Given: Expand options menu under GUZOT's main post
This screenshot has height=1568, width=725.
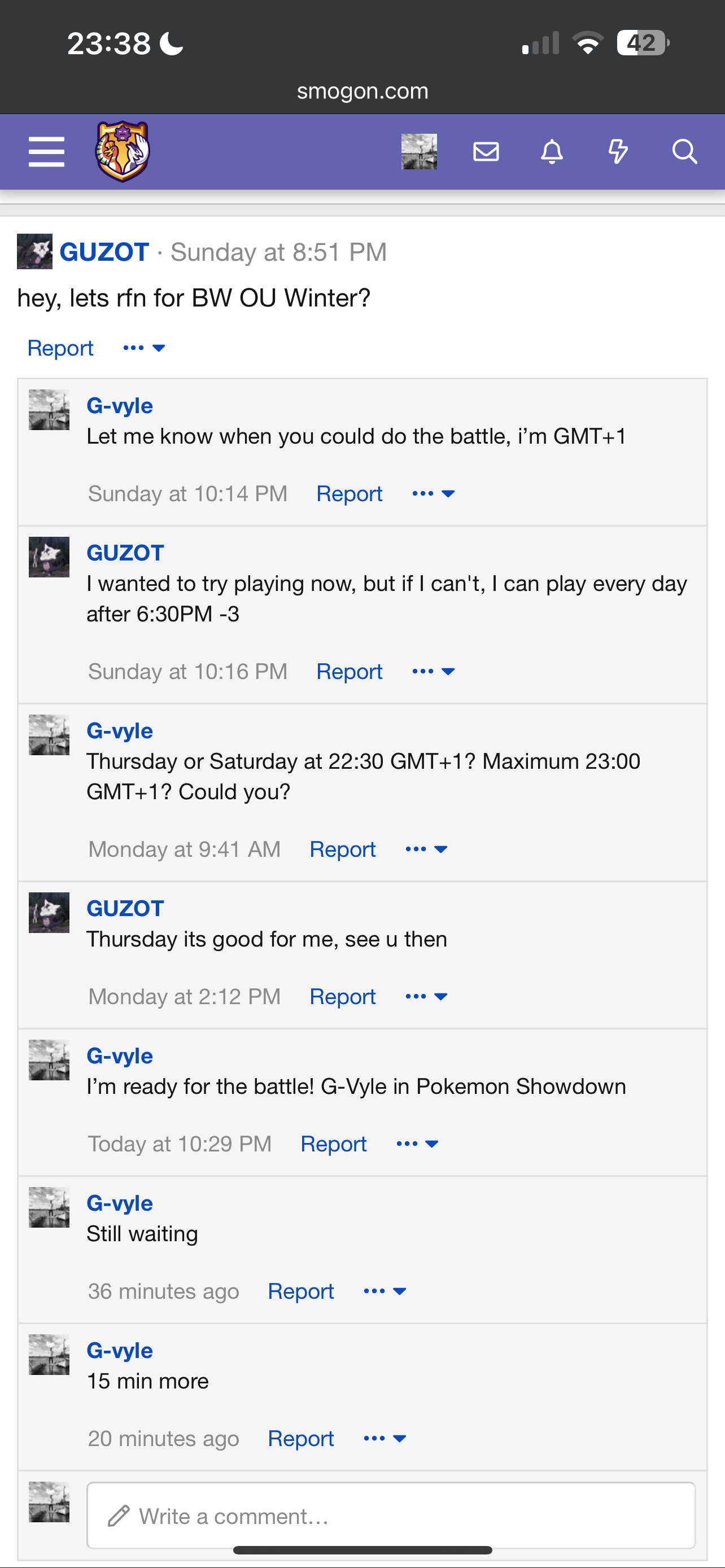Looking at the screenshot, I should pyautogui.click(x=143, y=348).
